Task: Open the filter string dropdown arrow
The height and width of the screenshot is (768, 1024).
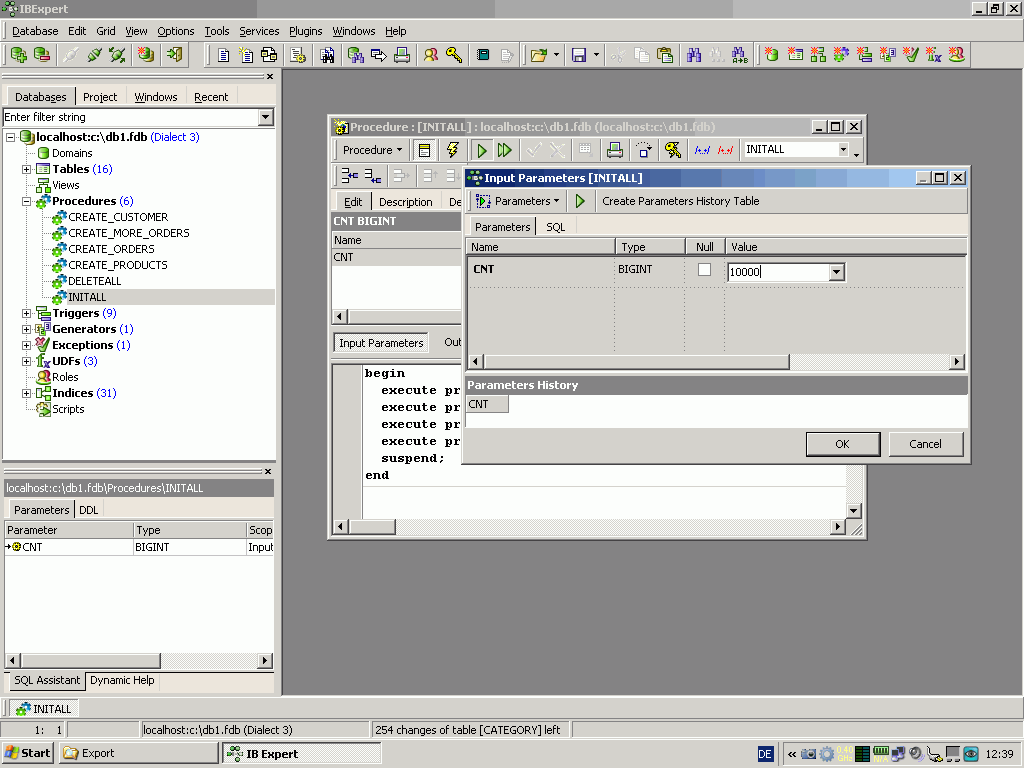Action: (265, 117)
